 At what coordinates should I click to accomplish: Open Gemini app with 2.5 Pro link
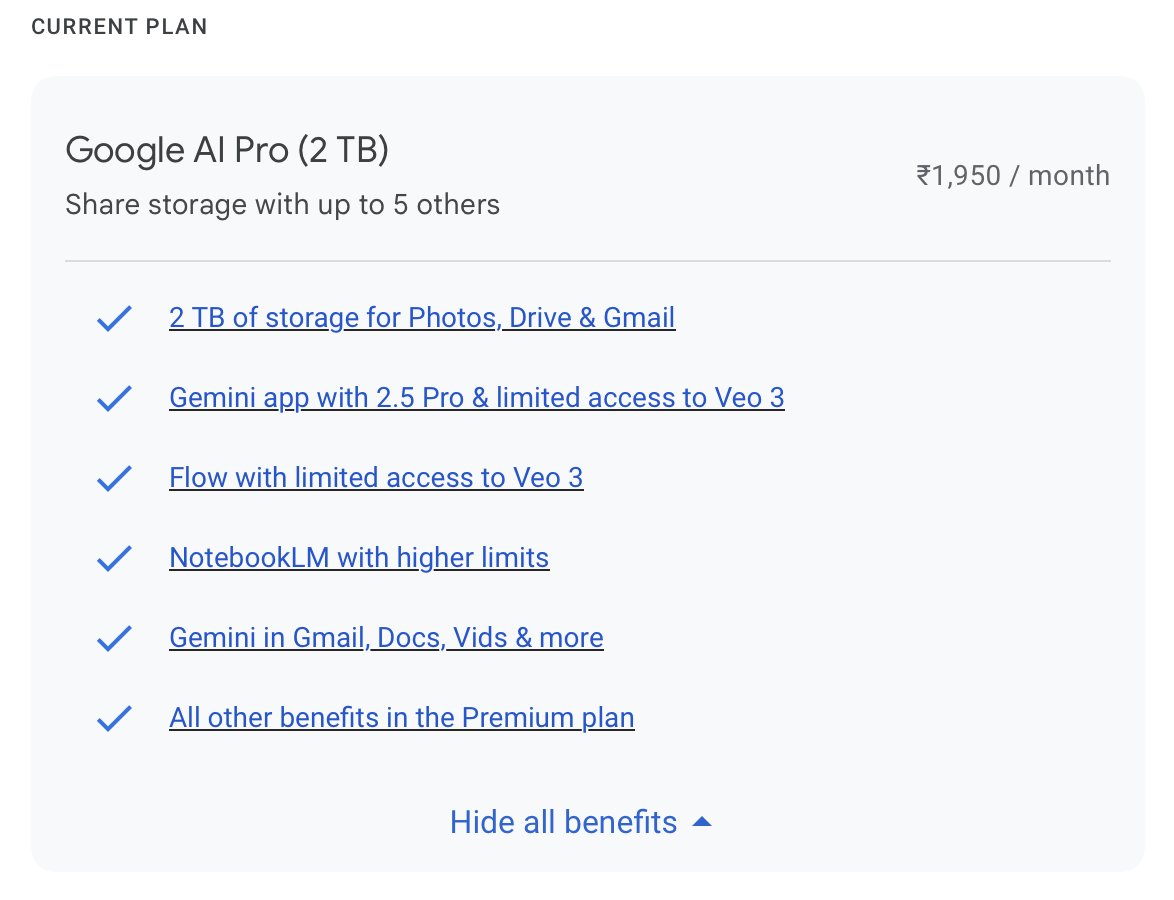(476, 398)
